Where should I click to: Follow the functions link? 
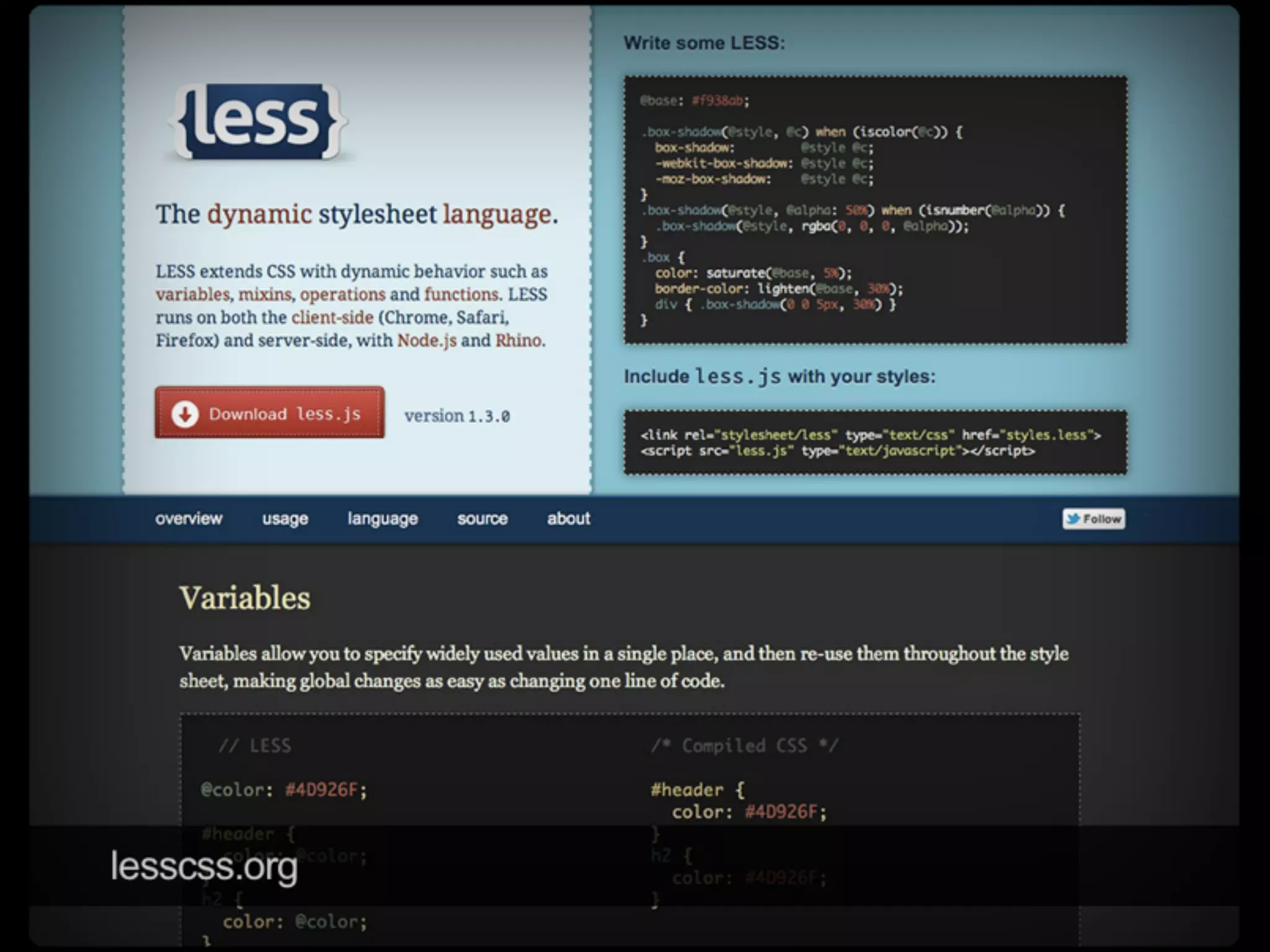coord(462,294)
